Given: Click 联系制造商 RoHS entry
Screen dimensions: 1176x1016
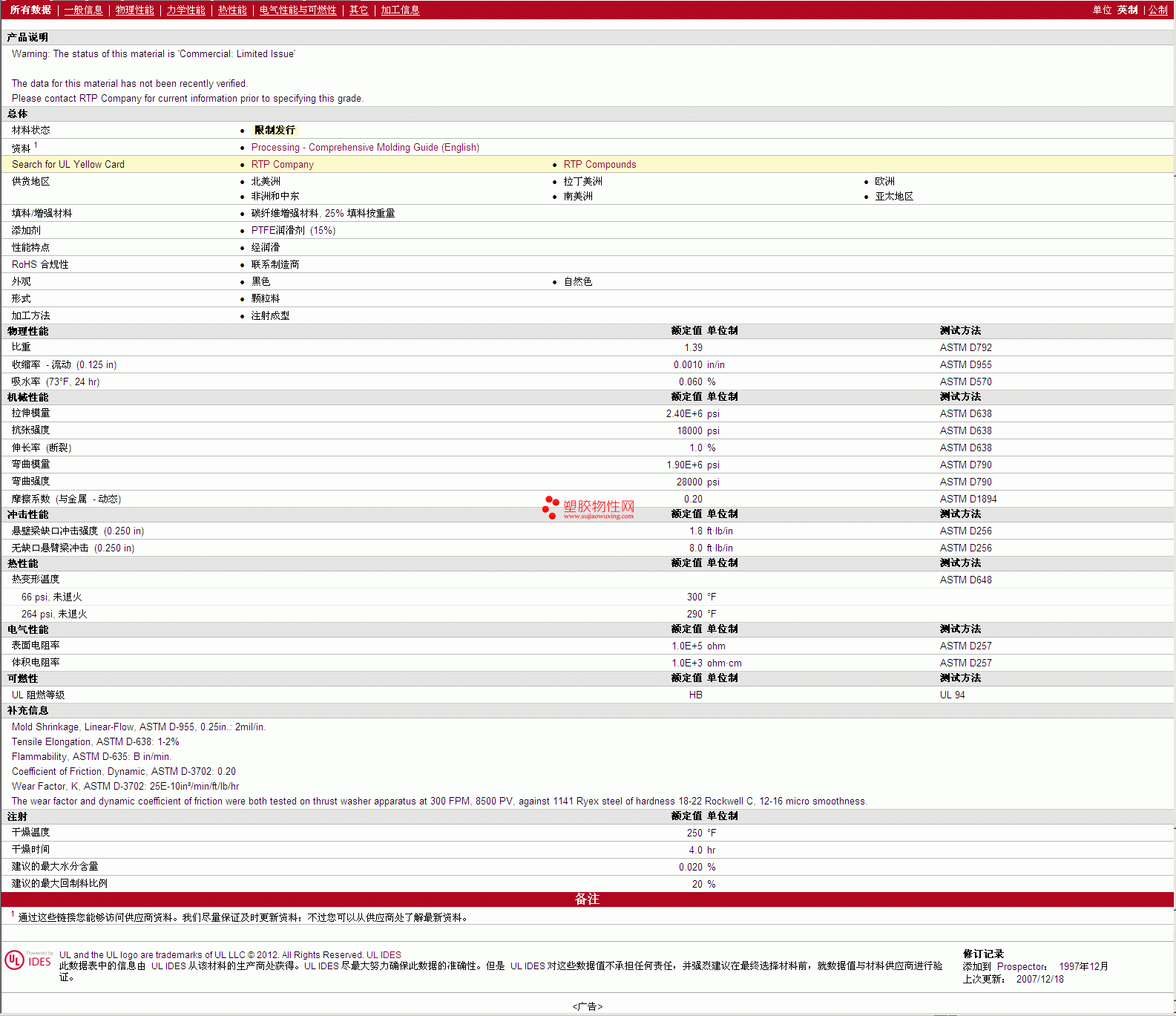Looking at the screenshot, I should click(275, 264).
